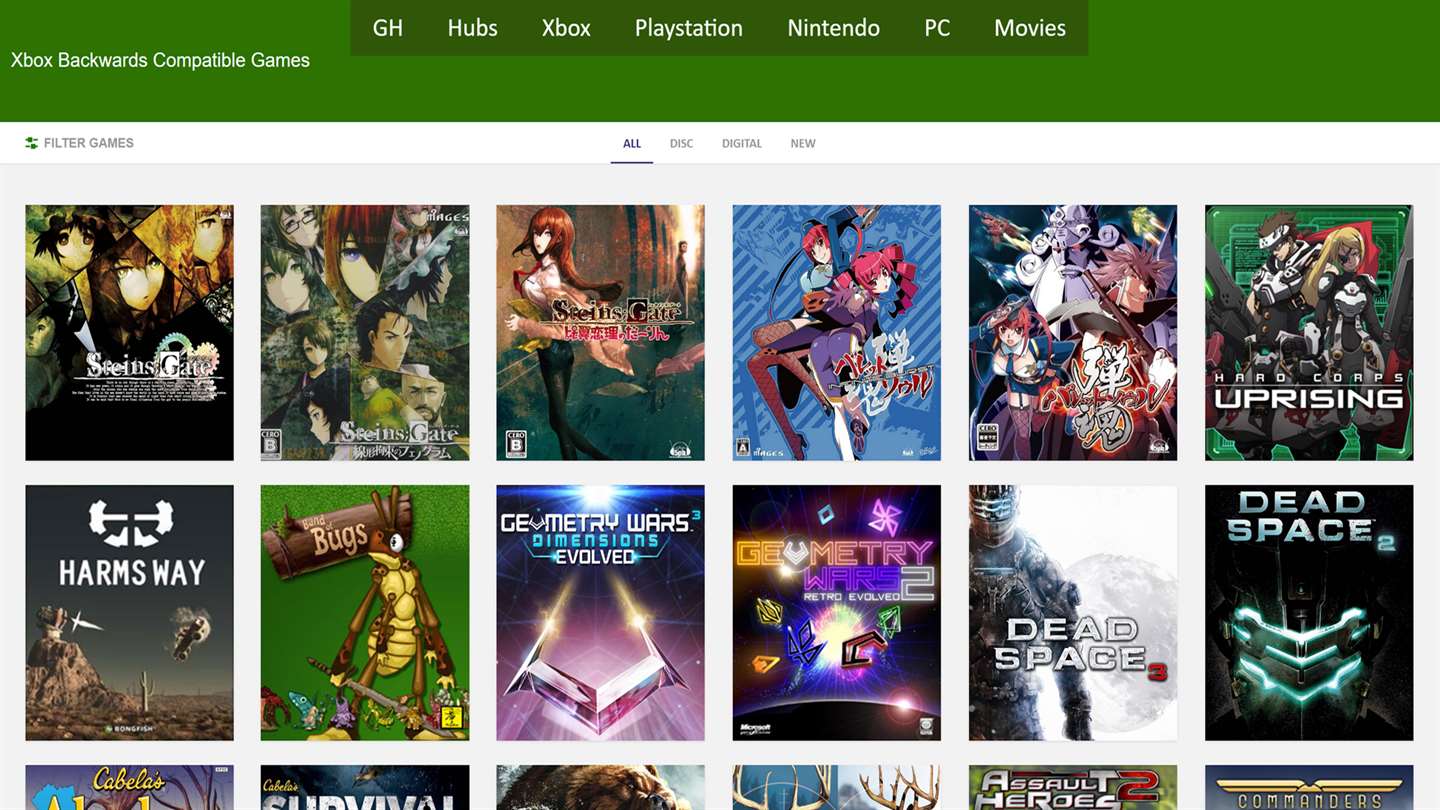
Task: Open the Playstation menu item
Action: click(689, 28)
